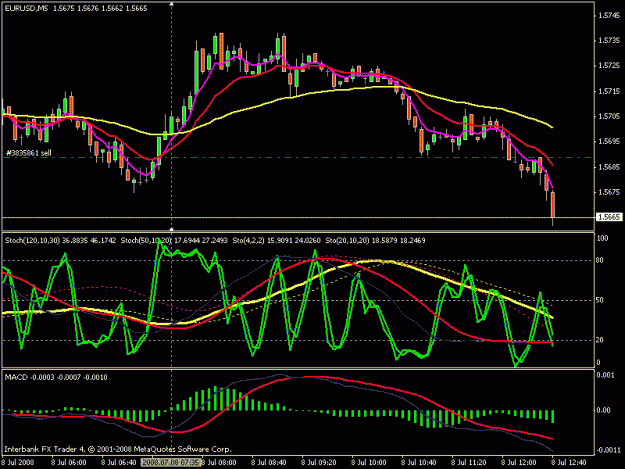Click the 8 Jul 09:20 time label

(318, 463)
